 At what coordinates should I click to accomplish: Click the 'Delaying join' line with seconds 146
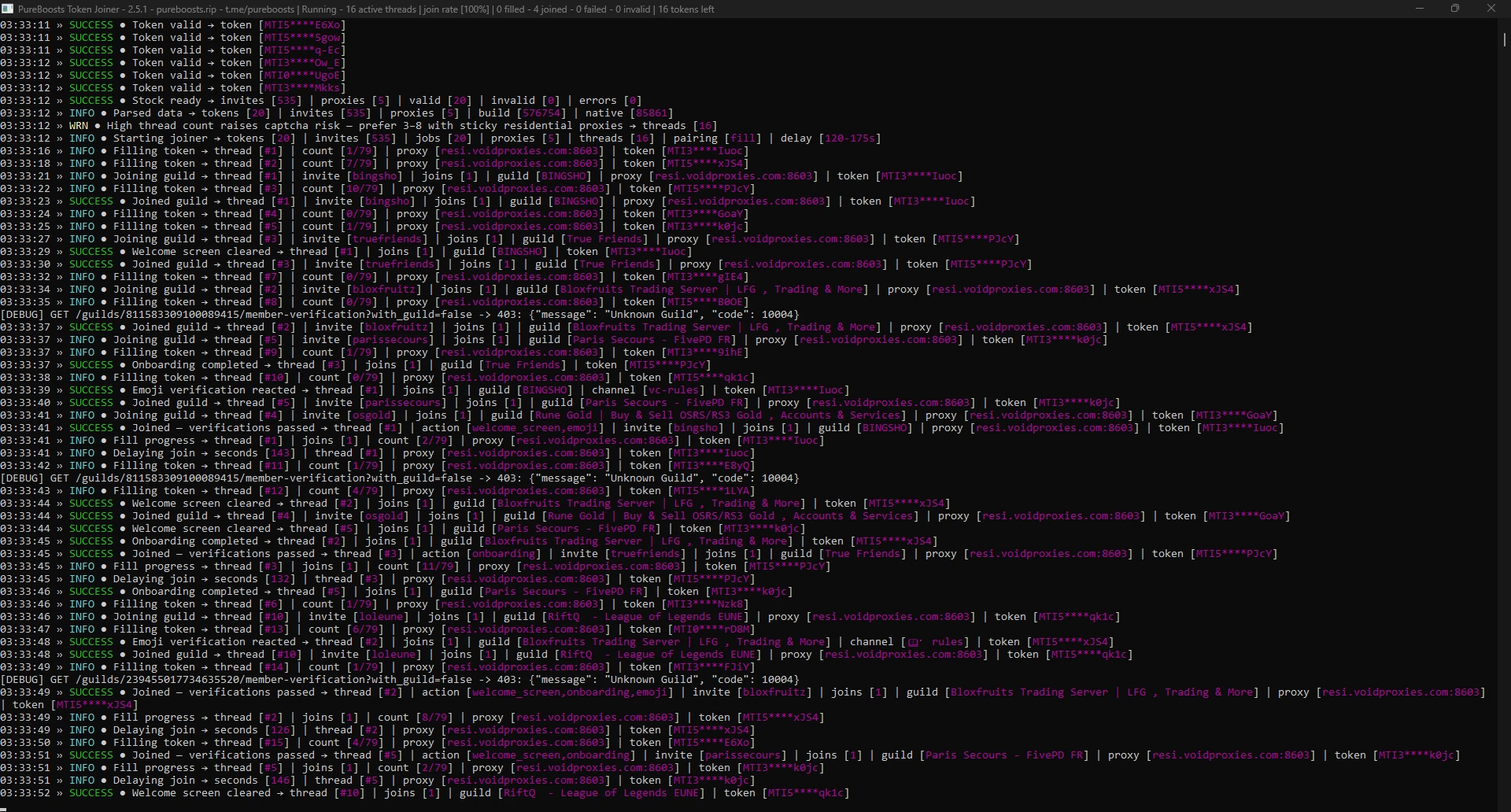tap(378, 781)
